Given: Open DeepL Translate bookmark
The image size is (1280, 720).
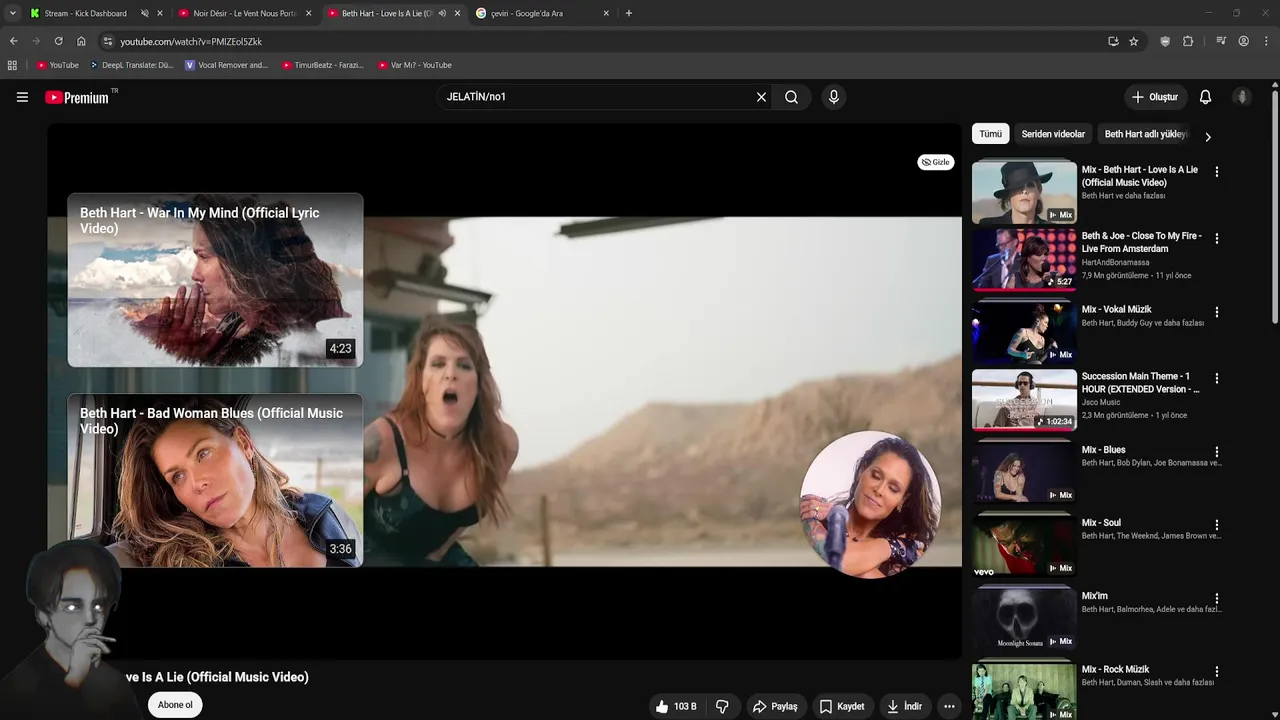Looking at the screenshot, I should coord(131,65).
